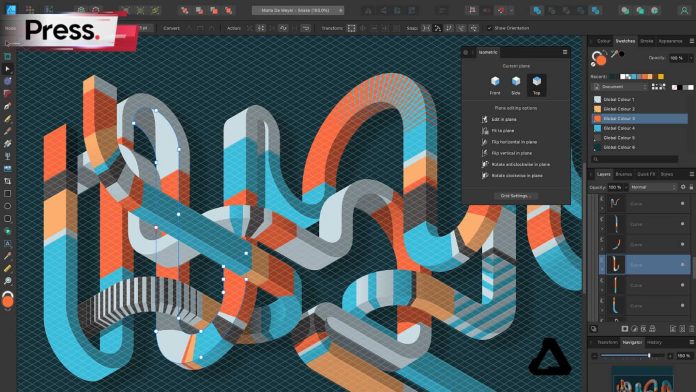Image resolution: width=696 pixels, height=392 pixels.
Task: Switch to the Stroke tab
Action: coord(646,41)
